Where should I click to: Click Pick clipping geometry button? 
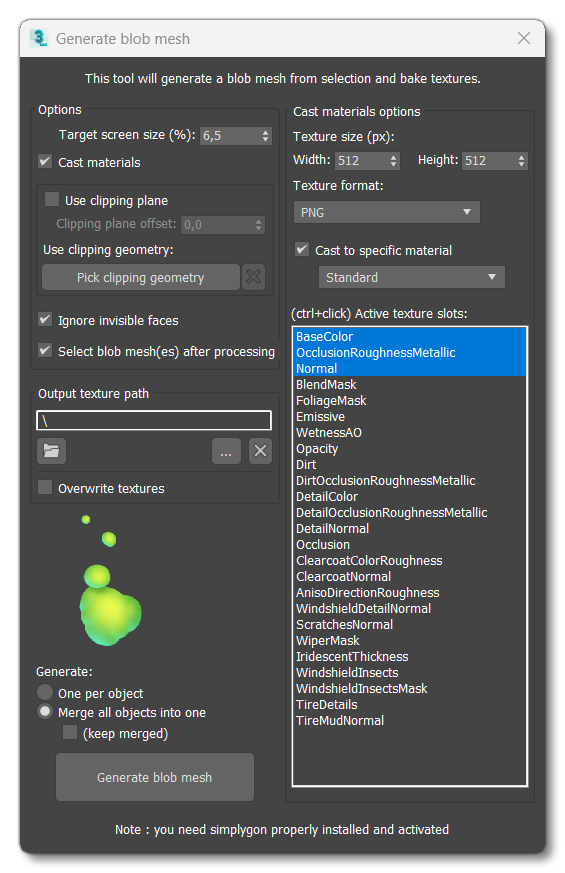[x=141, y=277]
